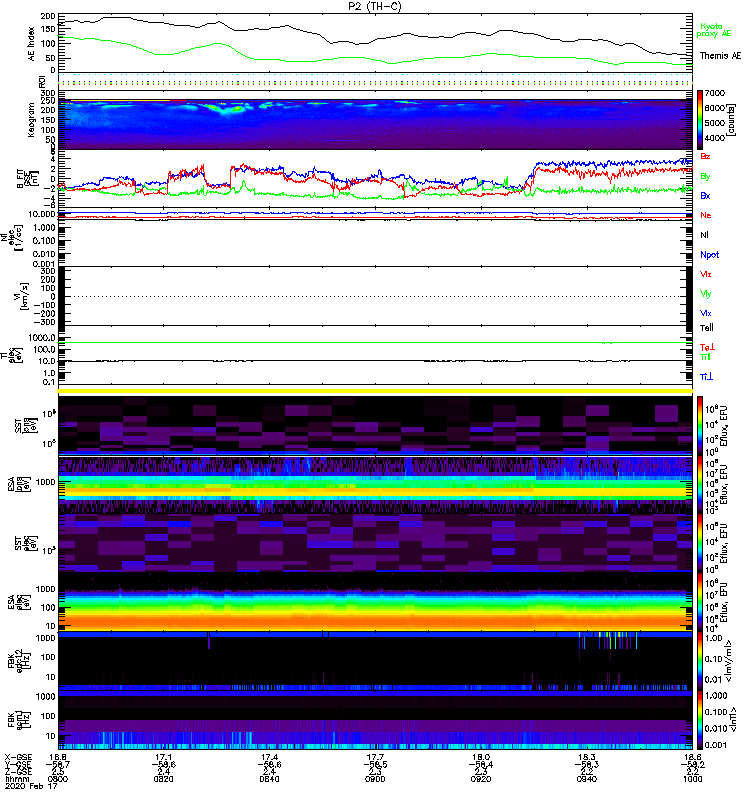The width and height of the screenshot is (750, 800).
Task: Click the Keogram counts color bar
Action: click(700, 119)
